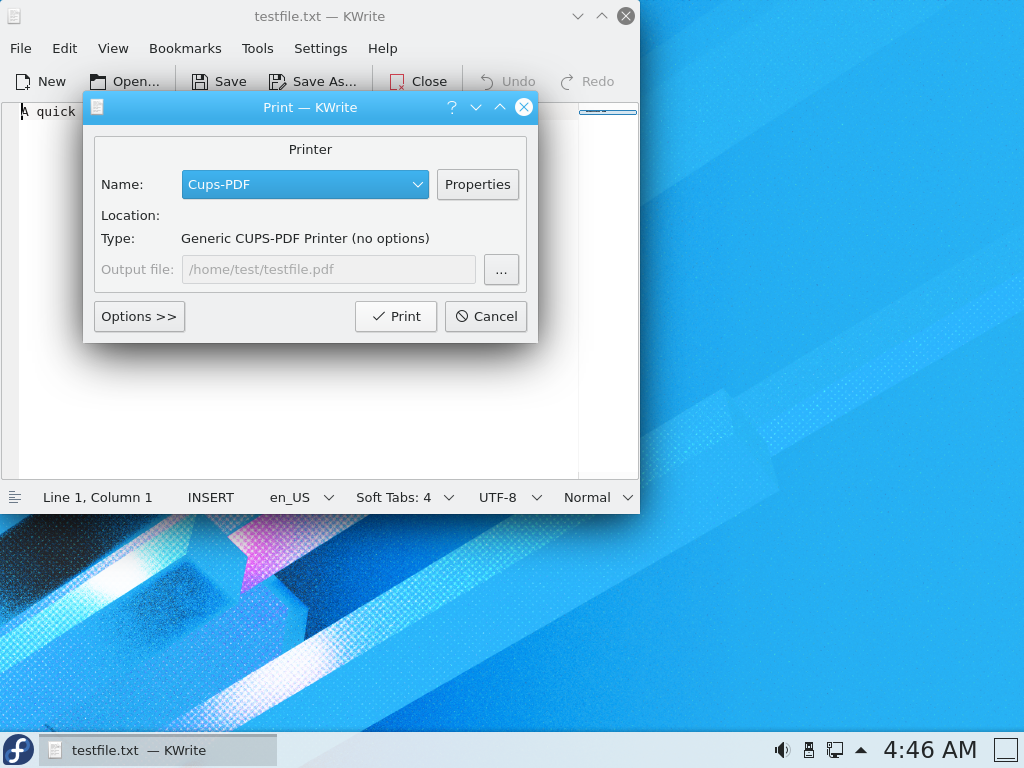Screen dimensions: 1024x768
Task: Expand the Cups-PDF printer name dropdown
Action: [305, 185]
